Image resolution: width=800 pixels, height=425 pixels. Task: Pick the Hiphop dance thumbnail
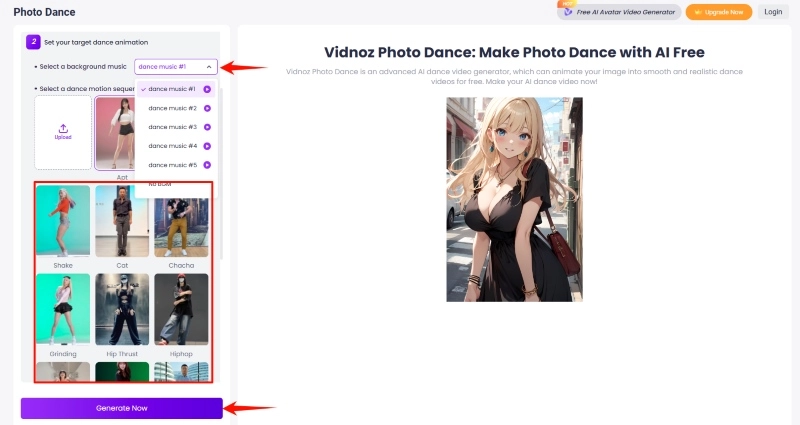pyautogui.click(x=181, y=309)
